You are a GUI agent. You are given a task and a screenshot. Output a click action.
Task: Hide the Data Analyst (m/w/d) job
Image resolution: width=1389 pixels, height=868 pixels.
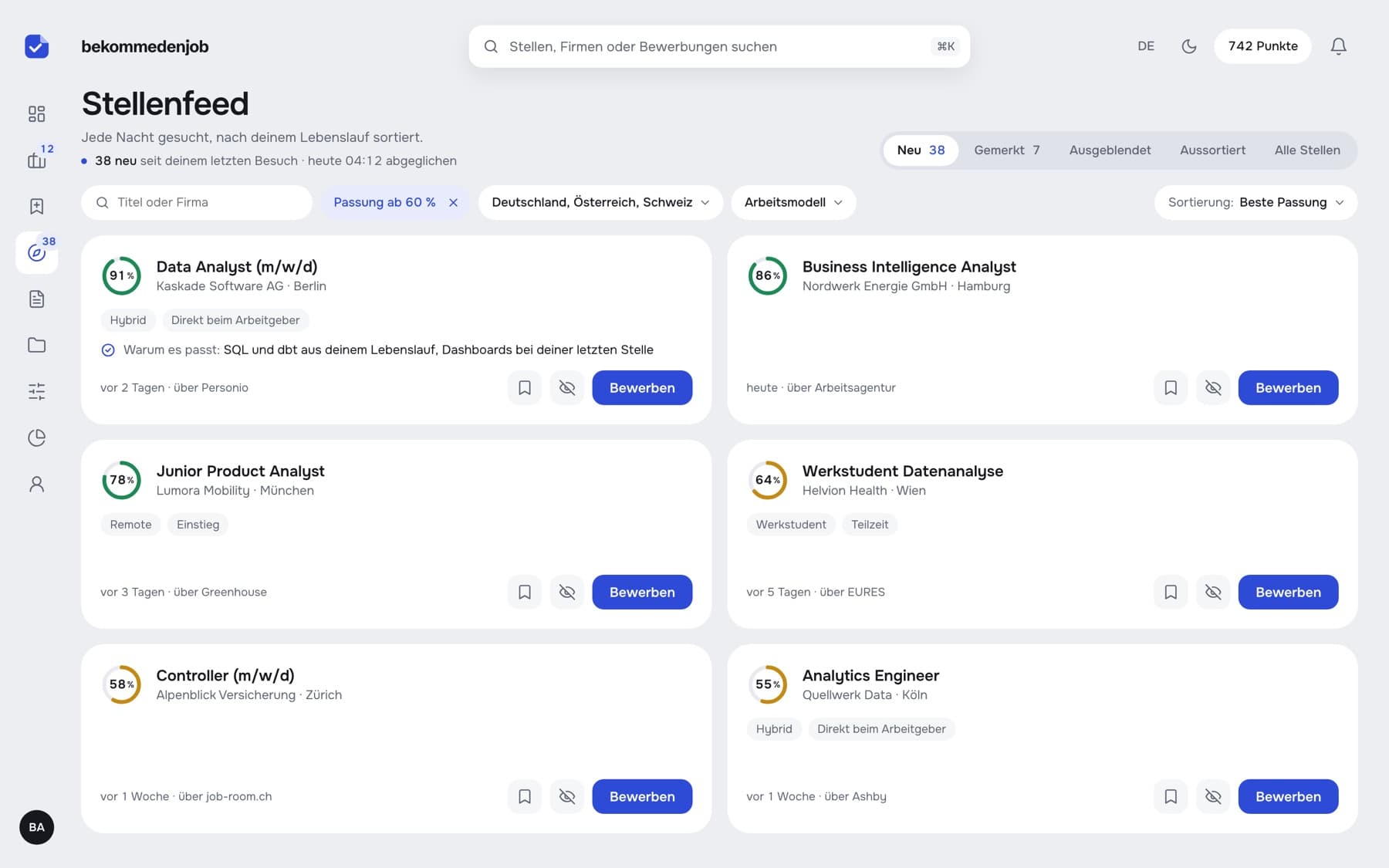[567, 387]
